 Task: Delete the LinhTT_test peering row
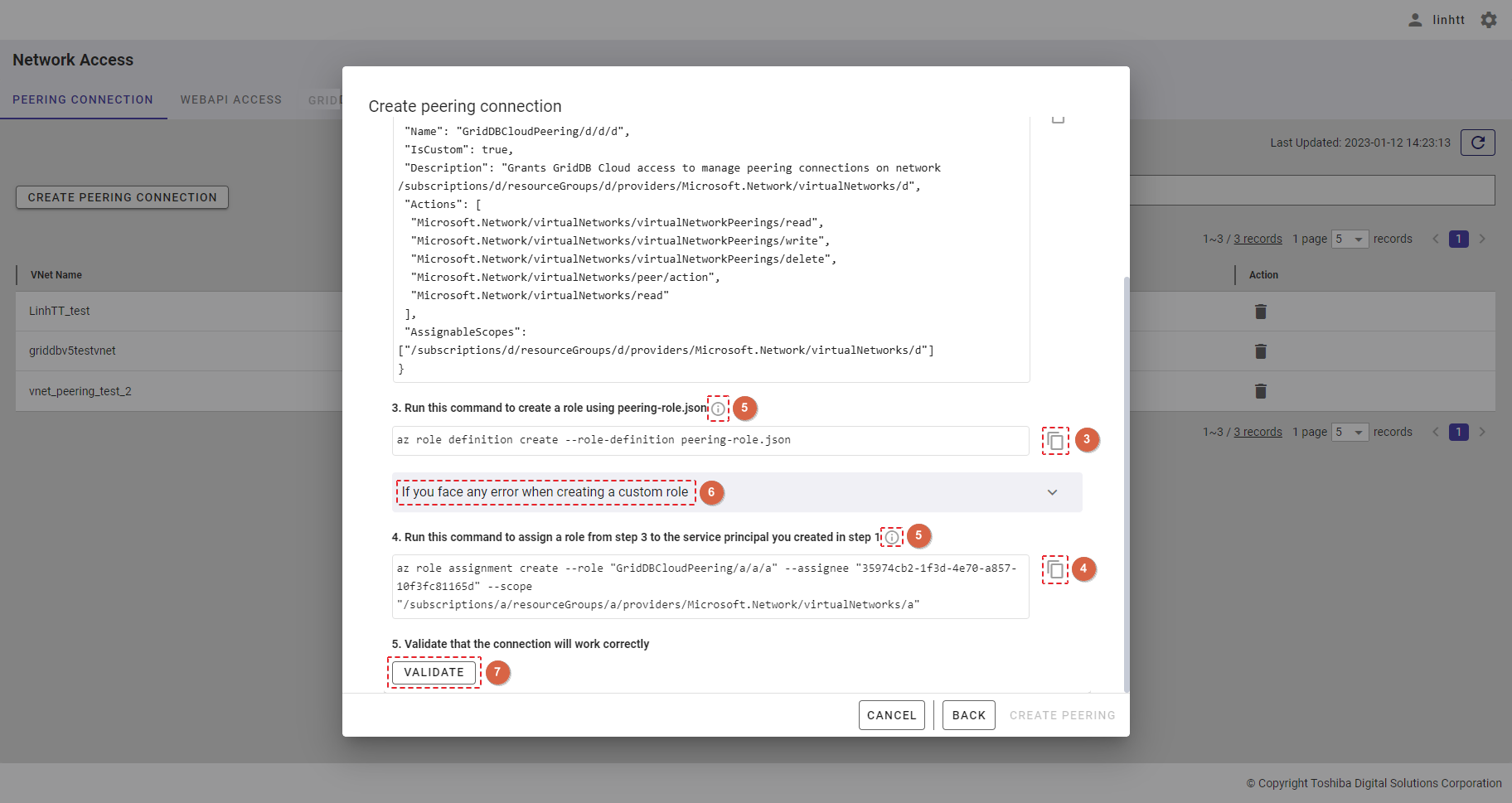point(1260,312)
